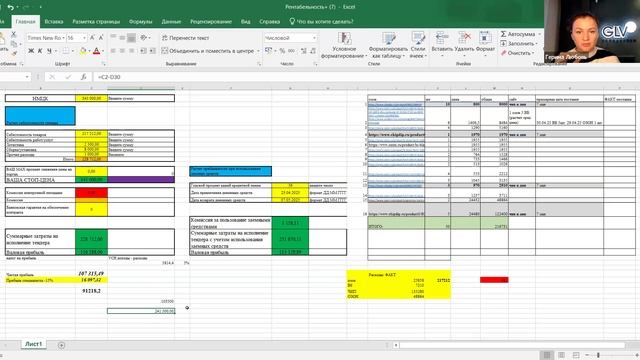
Task: Click the Удалить cells icon
Action: point(464,38)
